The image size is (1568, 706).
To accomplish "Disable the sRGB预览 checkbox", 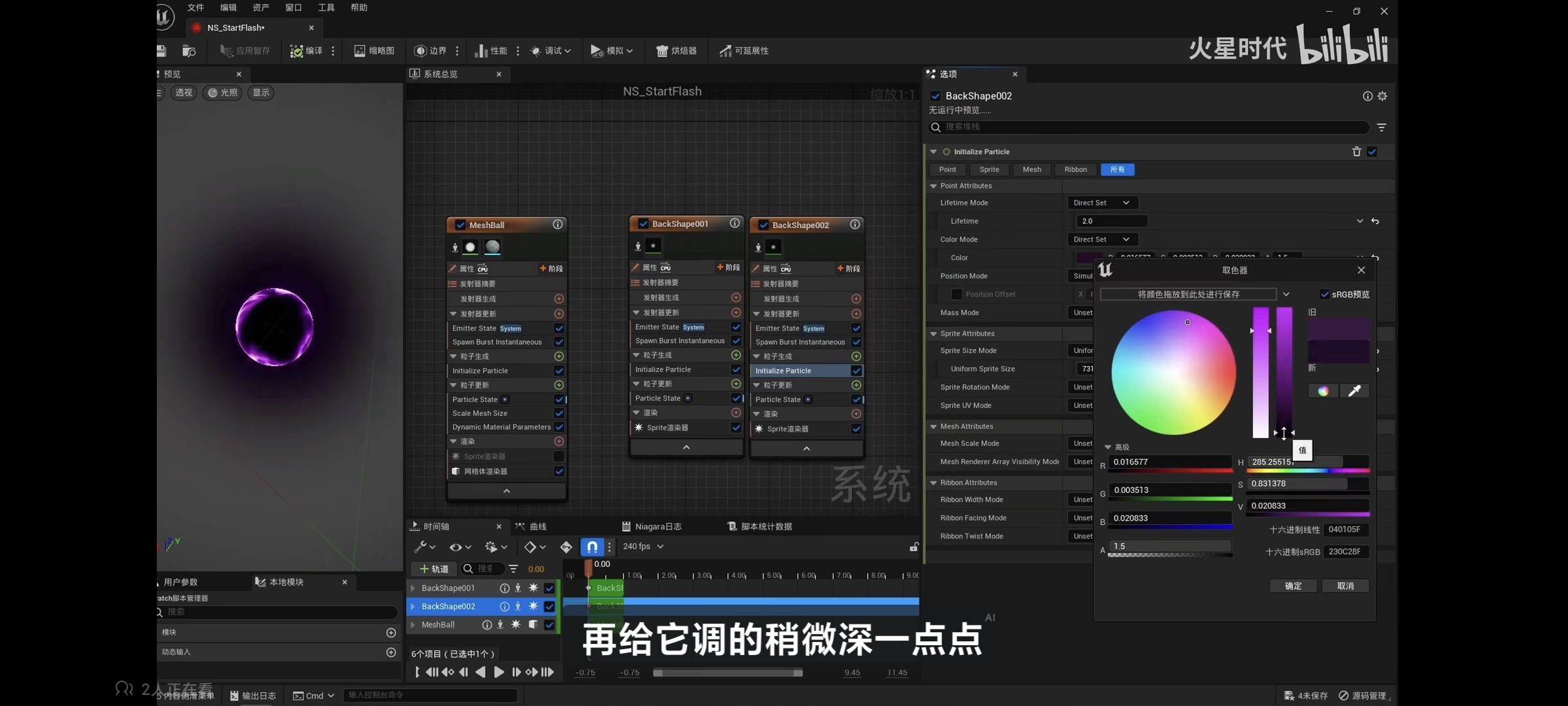I will [x=1324, y=294].
